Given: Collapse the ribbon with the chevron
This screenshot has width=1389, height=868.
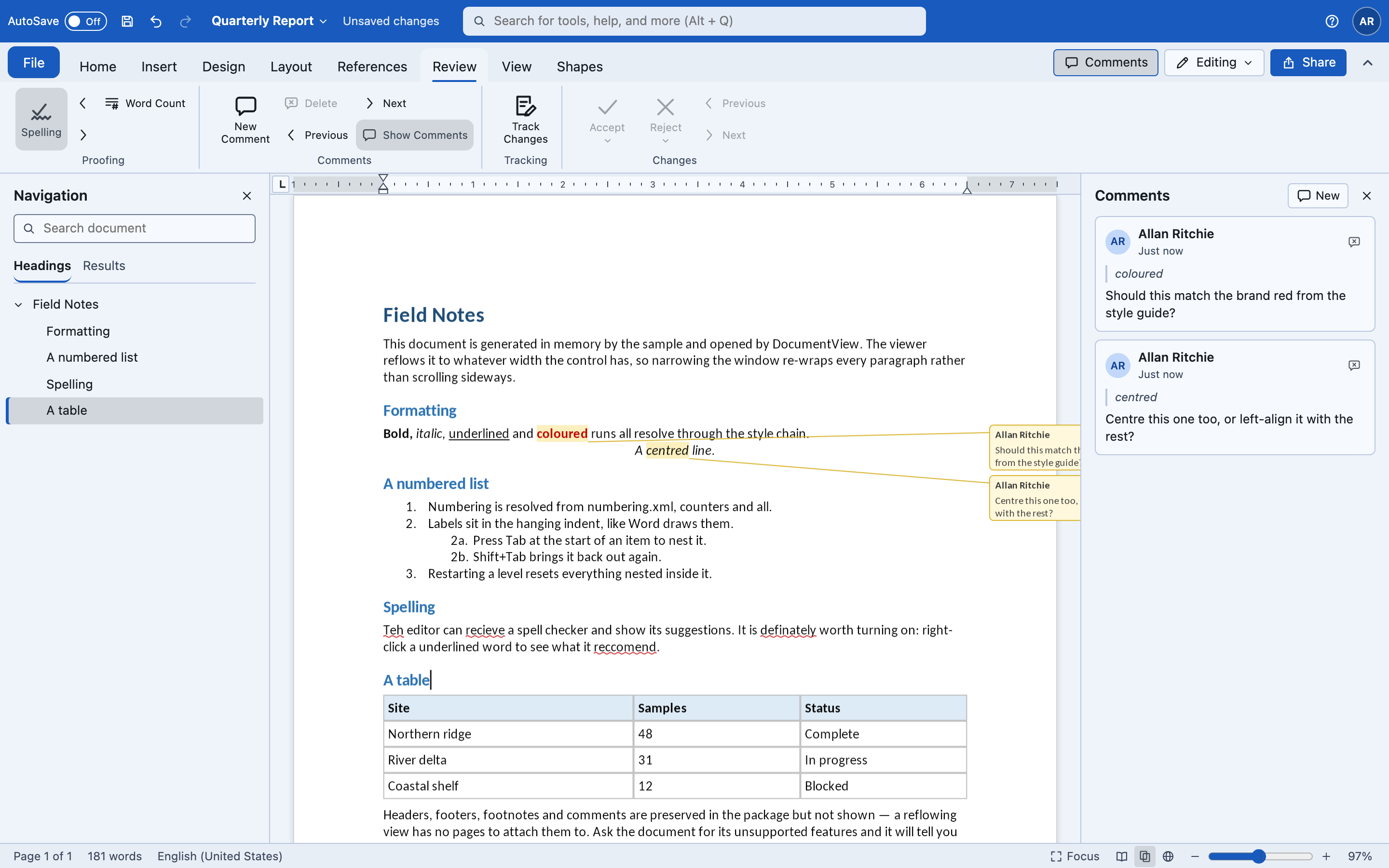Looking at the screenshot, I should [x=1368, y=63].
